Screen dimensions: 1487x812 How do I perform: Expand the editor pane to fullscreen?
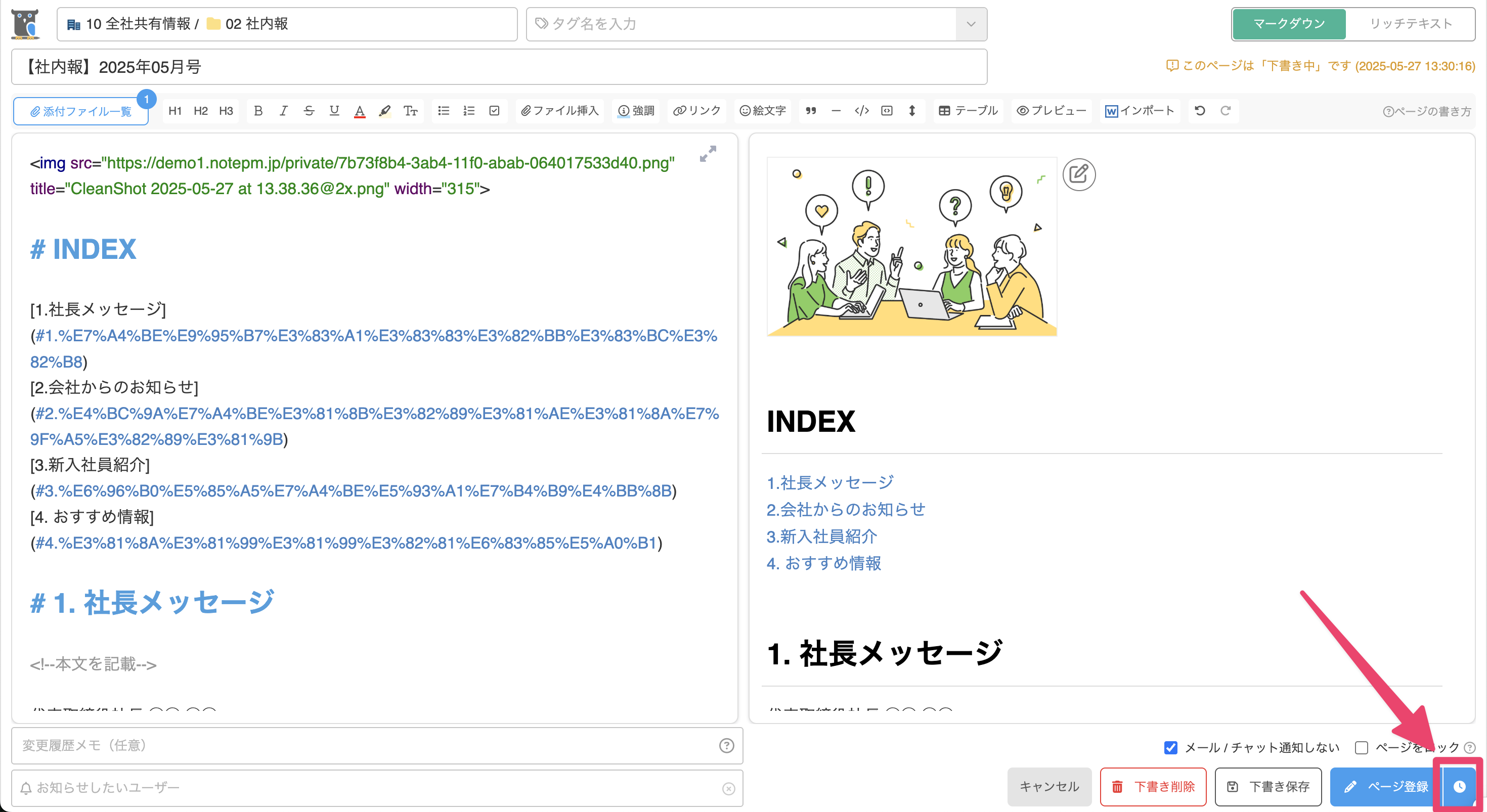pos(708,154)
